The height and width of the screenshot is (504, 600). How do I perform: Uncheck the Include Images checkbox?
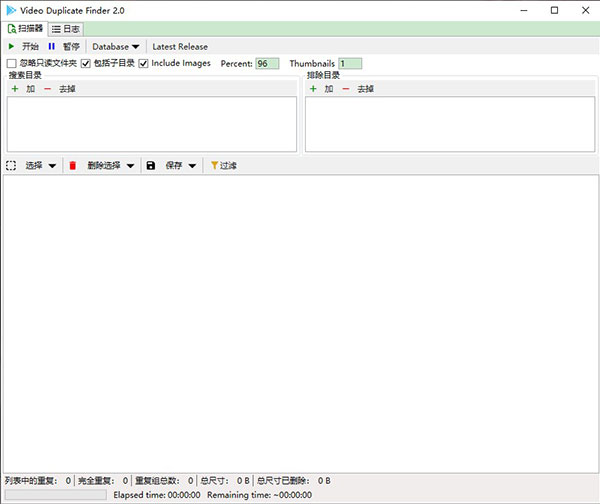pyautogui.click(x=143, y=64)
